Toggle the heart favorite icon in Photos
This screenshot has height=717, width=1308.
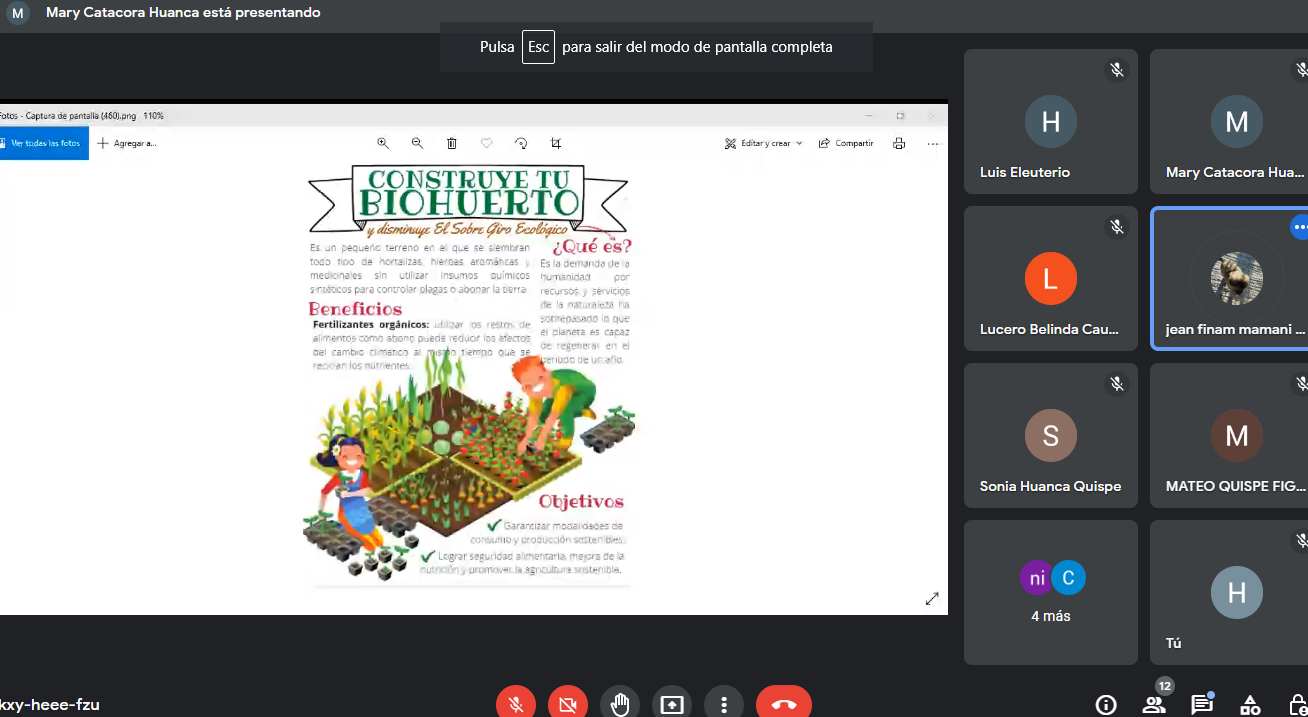[487, 143]
